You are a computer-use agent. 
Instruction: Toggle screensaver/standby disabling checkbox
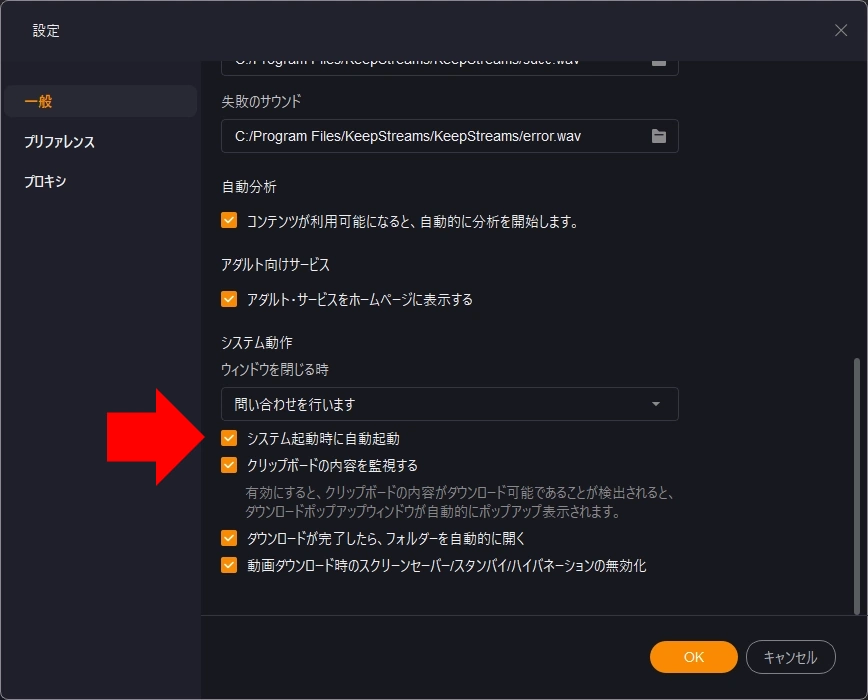pos(229,565)
